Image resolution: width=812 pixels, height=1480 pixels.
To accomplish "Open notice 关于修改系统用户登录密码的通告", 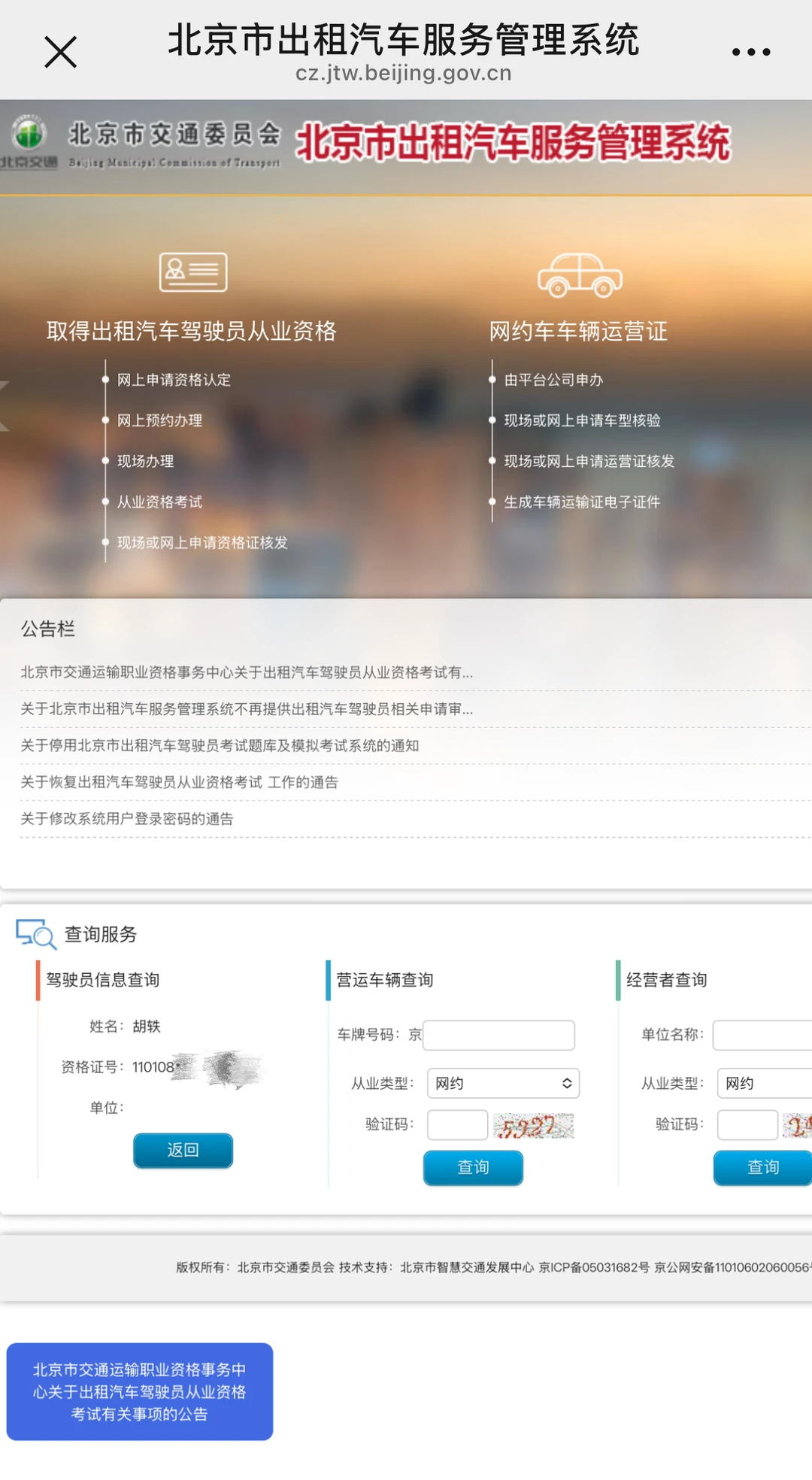I will click(x=127, y=819).
